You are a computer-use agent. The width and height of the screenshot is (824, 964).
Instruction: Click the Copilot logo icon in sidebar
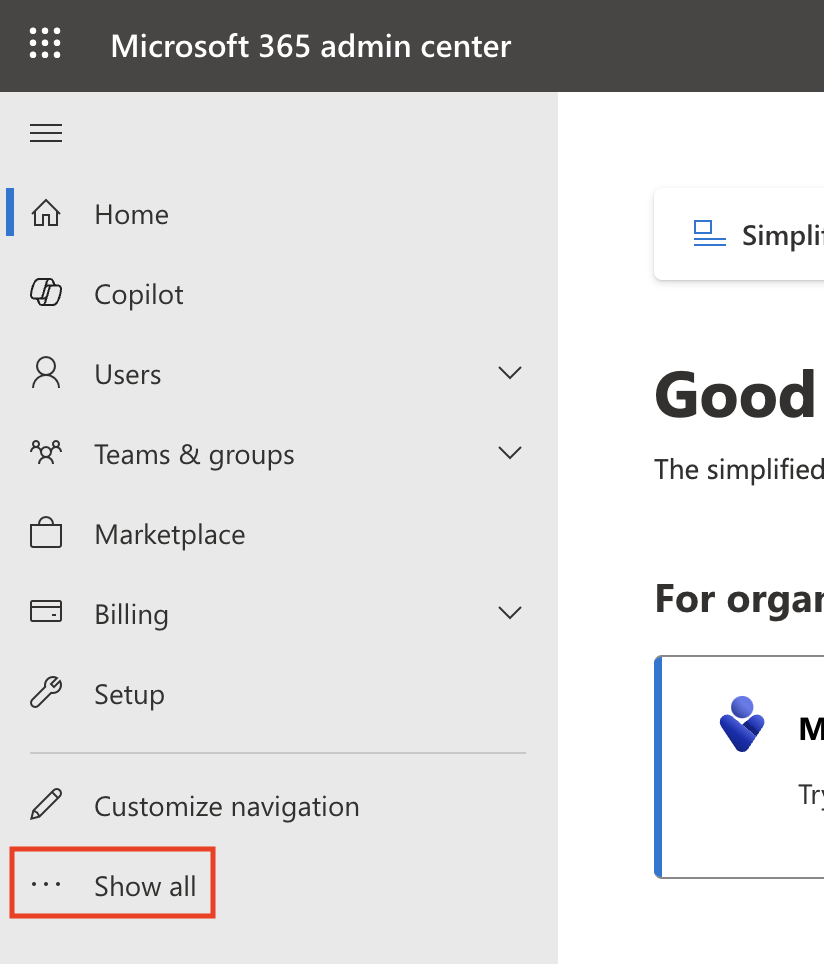tap(46, 293)
